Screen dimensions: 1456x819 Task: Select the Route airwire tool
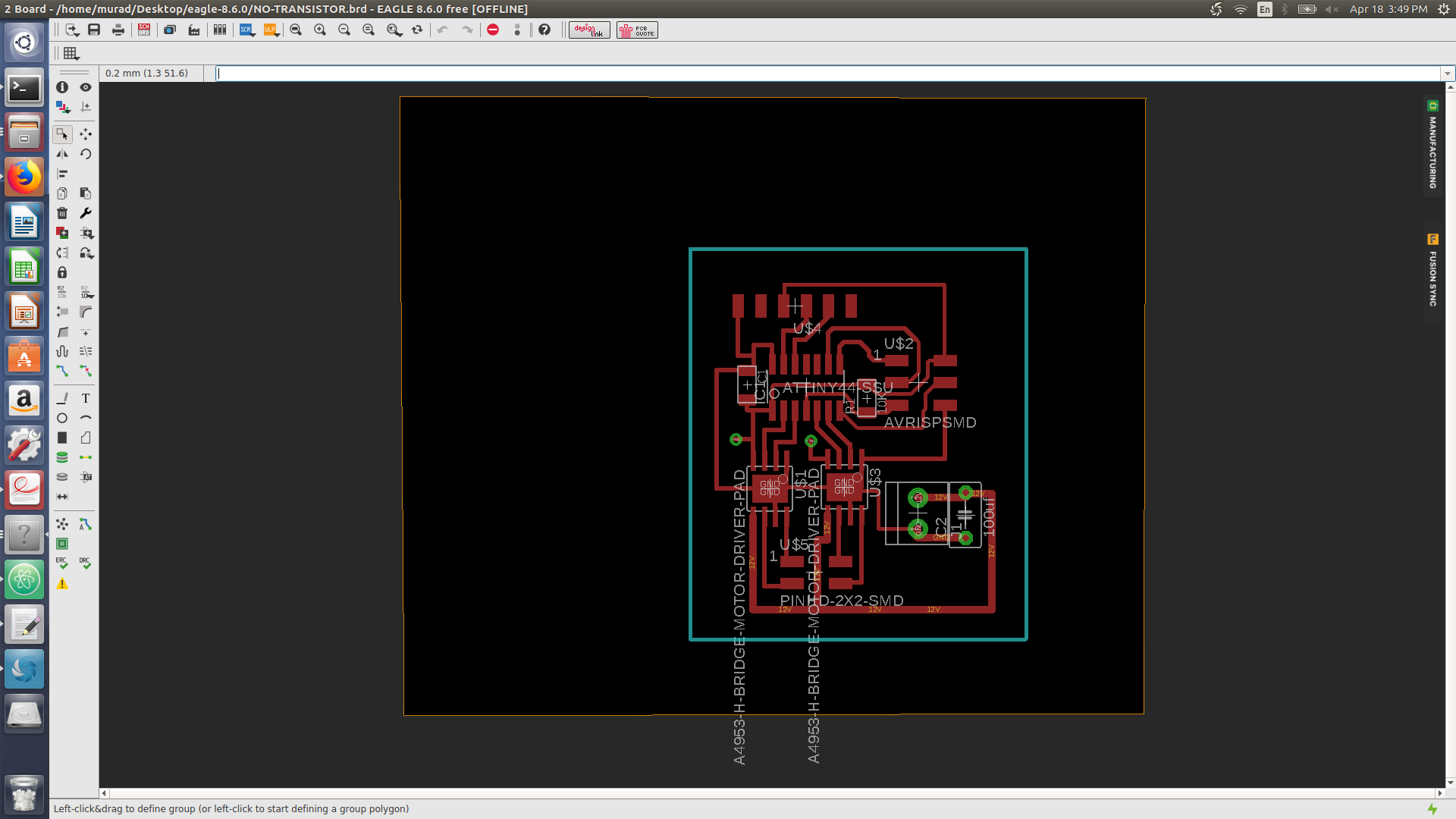click(x=62, y=371)
